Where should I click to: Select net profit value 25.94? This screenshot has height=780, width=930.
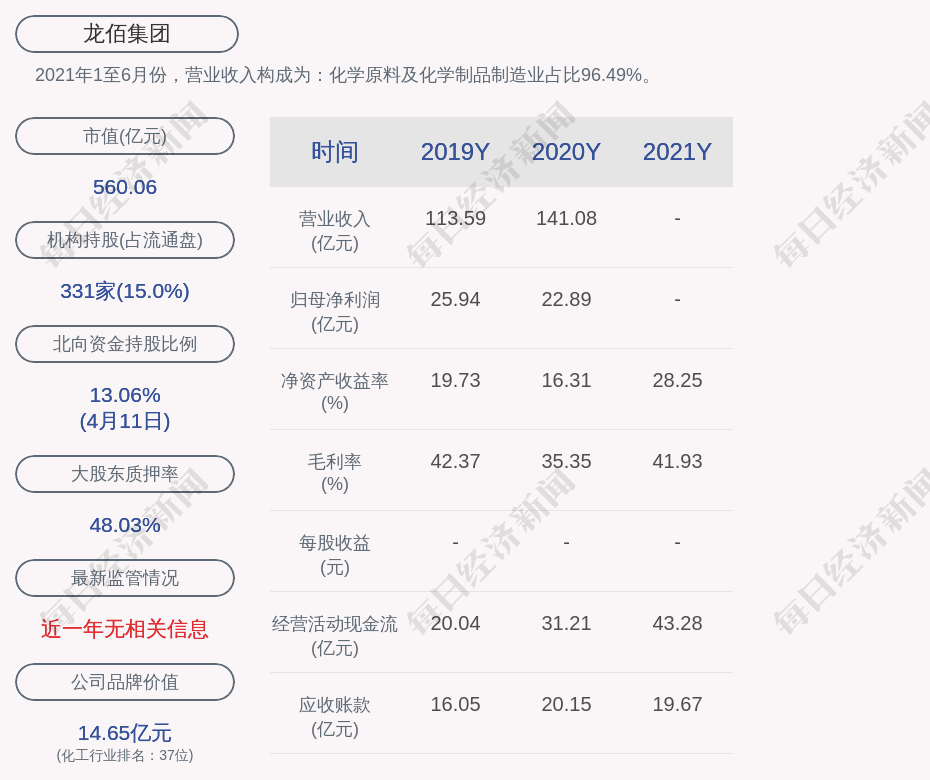coord(455,299)
